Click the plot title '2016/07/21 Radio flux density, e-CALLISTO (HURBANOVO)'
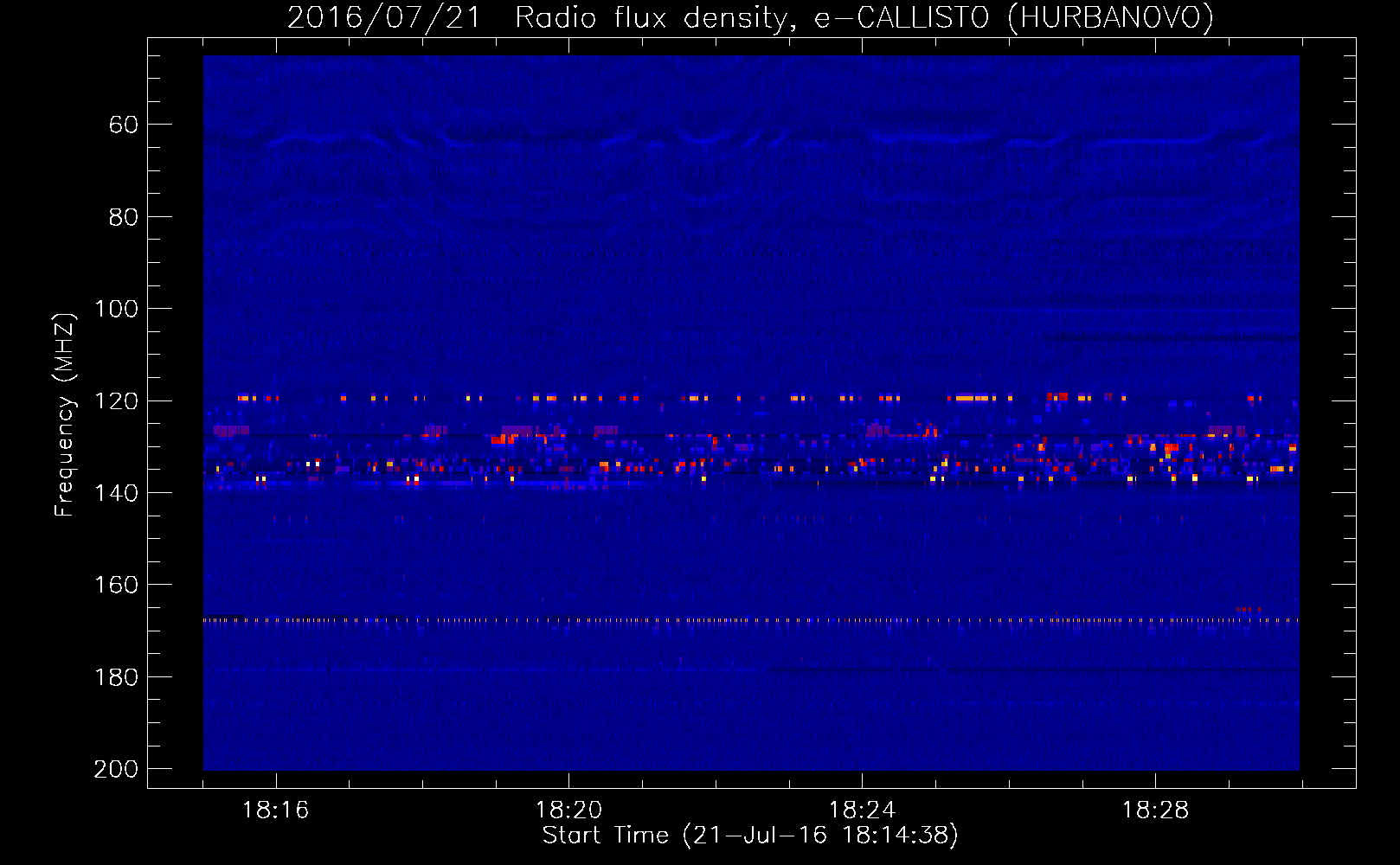 [x=750, y=18]
